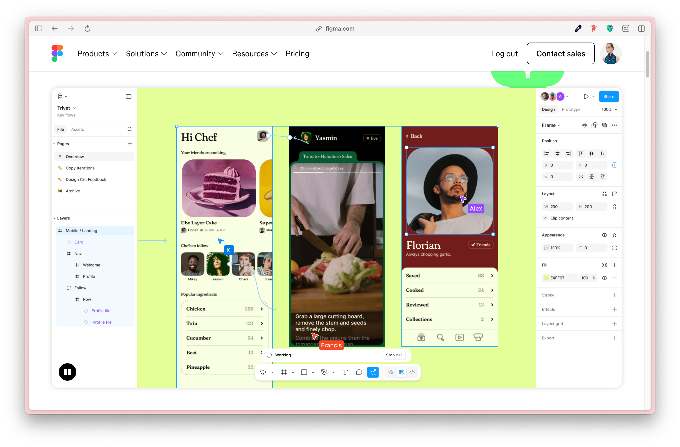Open the Solutions menu
Image resolution: width=680 pixels, height=447 pixels.
146,53
